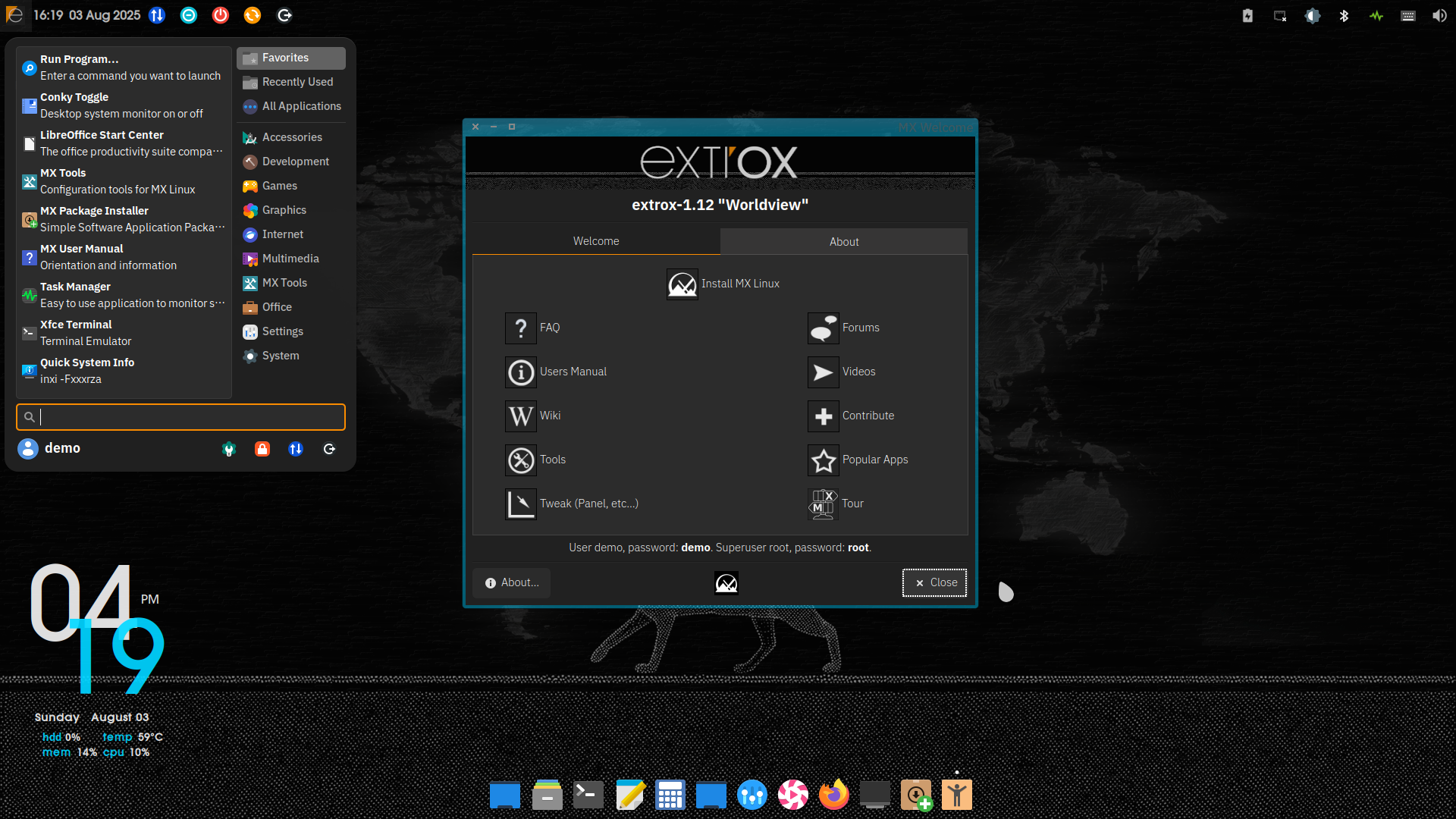Show All Applications category
The width and height of the screenshot is (1456, 819).
click(291, 106)
